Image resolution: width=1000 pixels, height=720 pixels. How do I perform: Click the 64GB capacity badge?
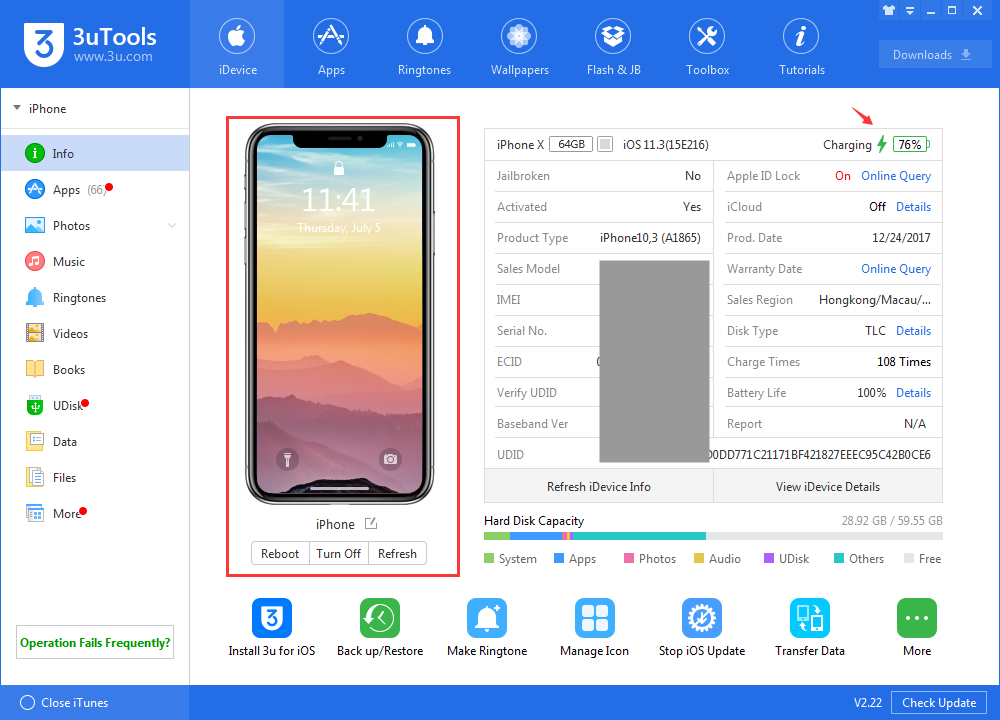click(571, 144)
